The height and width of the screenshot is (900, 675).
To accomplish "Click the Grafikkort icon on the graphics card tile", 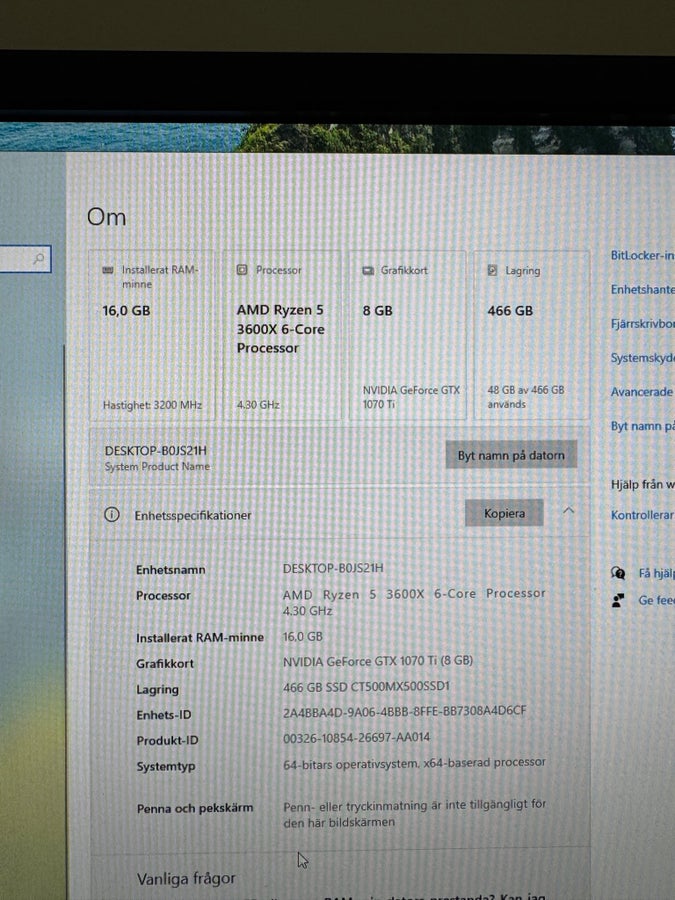I will coord(368,270).
